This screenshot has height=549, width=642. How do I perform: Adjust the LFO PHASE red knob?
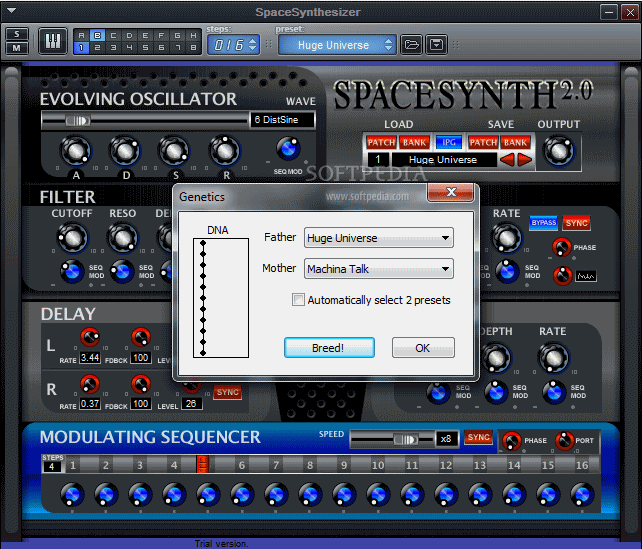[x=561, y=247]
